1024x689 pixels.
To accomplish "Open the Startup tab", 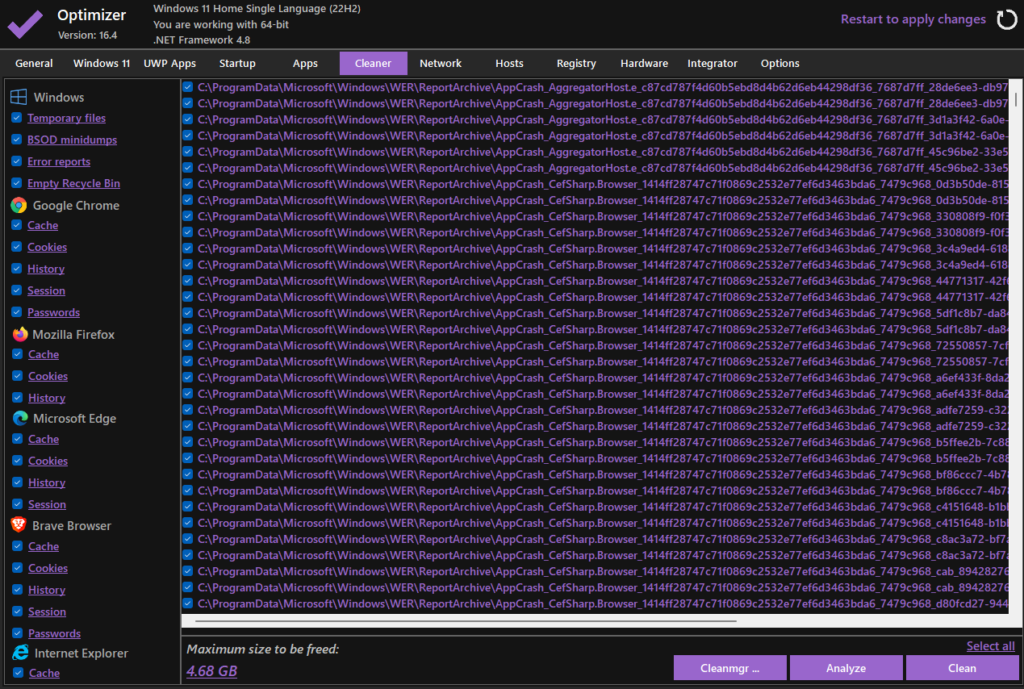I will tap(237, 64).
